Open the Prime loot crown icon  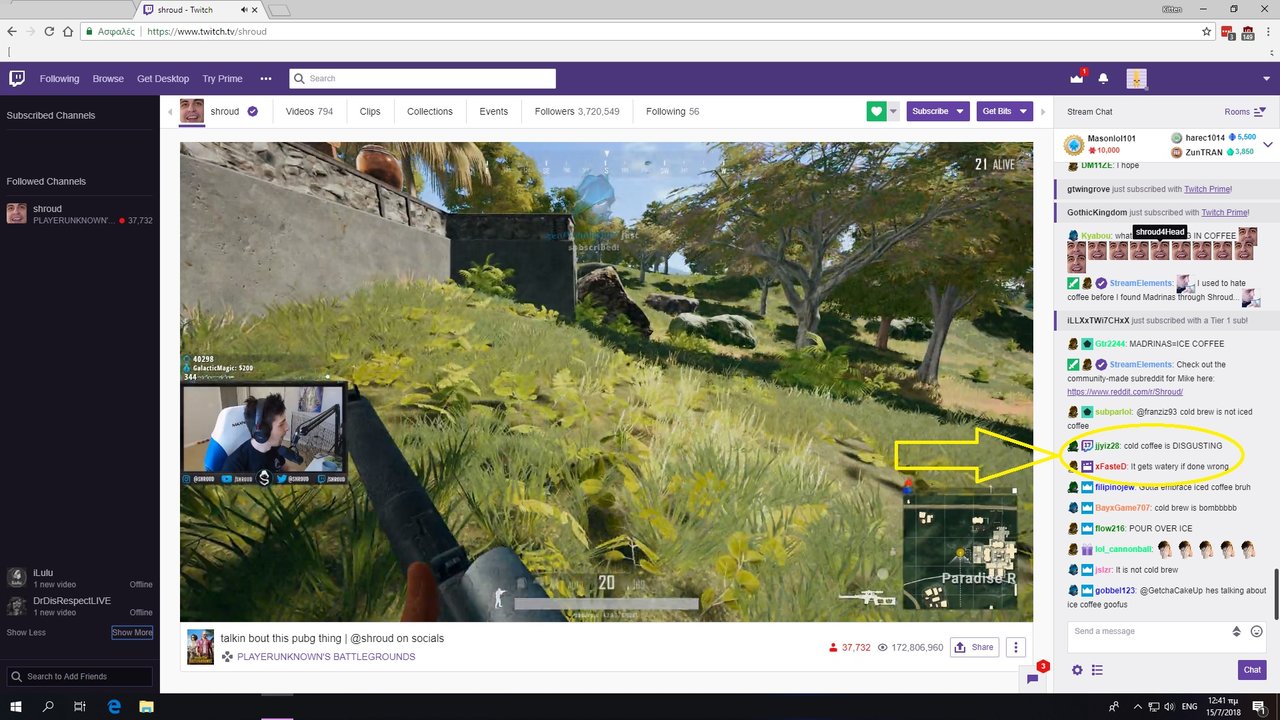[x=1077, y=78]
